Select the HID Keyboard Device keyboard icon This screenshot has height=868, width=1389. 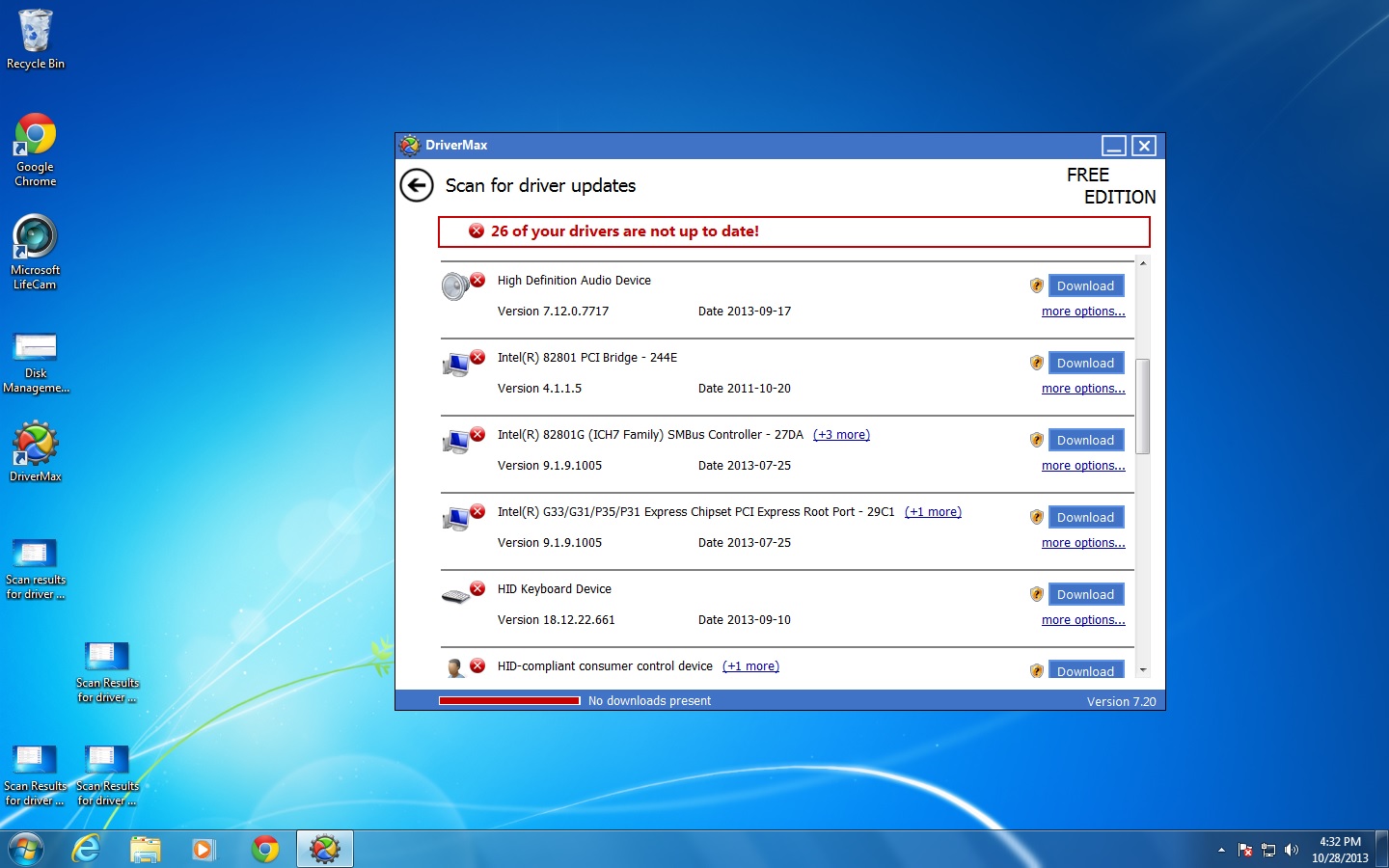tap(455, 596)
